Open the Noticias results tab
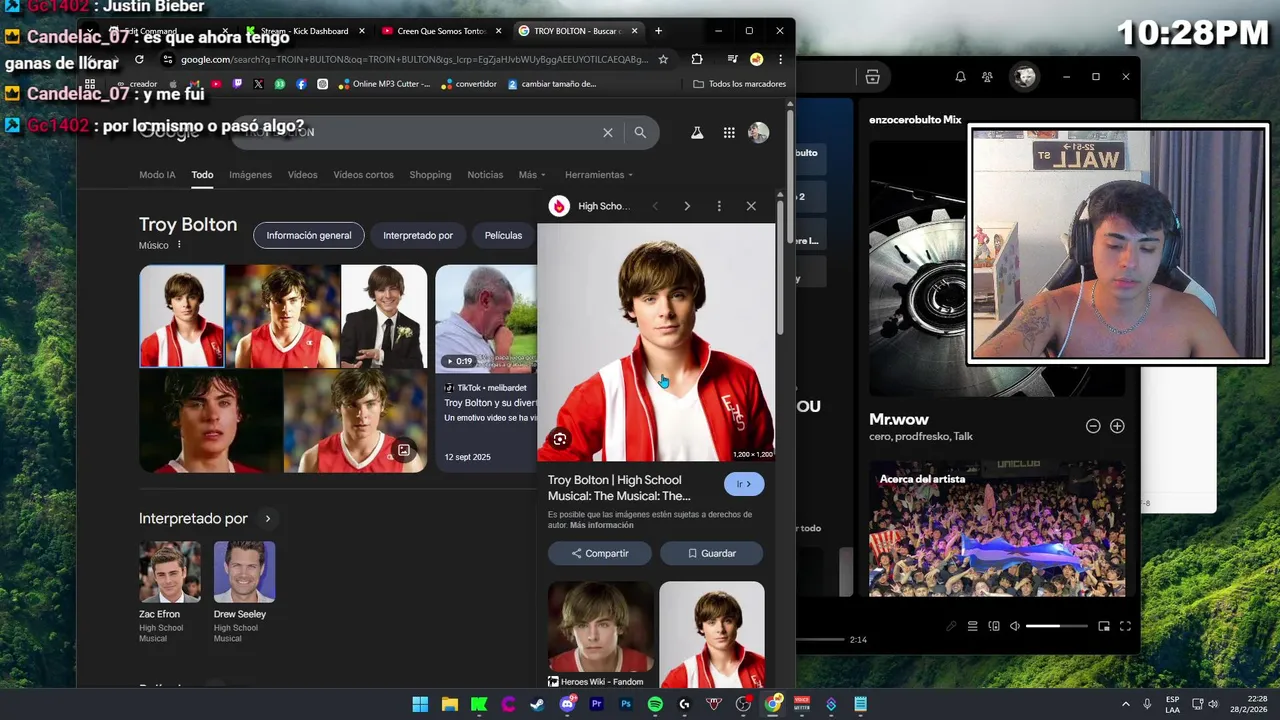Image resolution: width=1280 pixels, height=720 pixels. tap(485, 175)
